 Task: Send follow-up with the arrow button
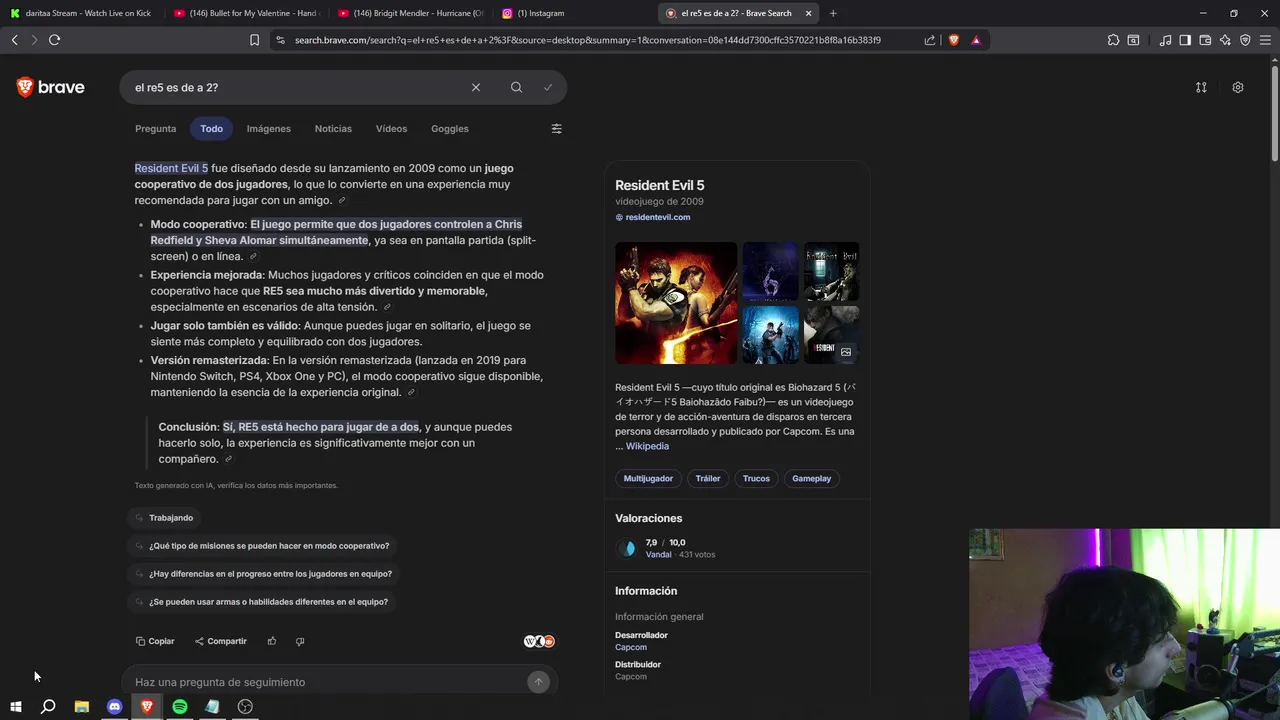538,682
